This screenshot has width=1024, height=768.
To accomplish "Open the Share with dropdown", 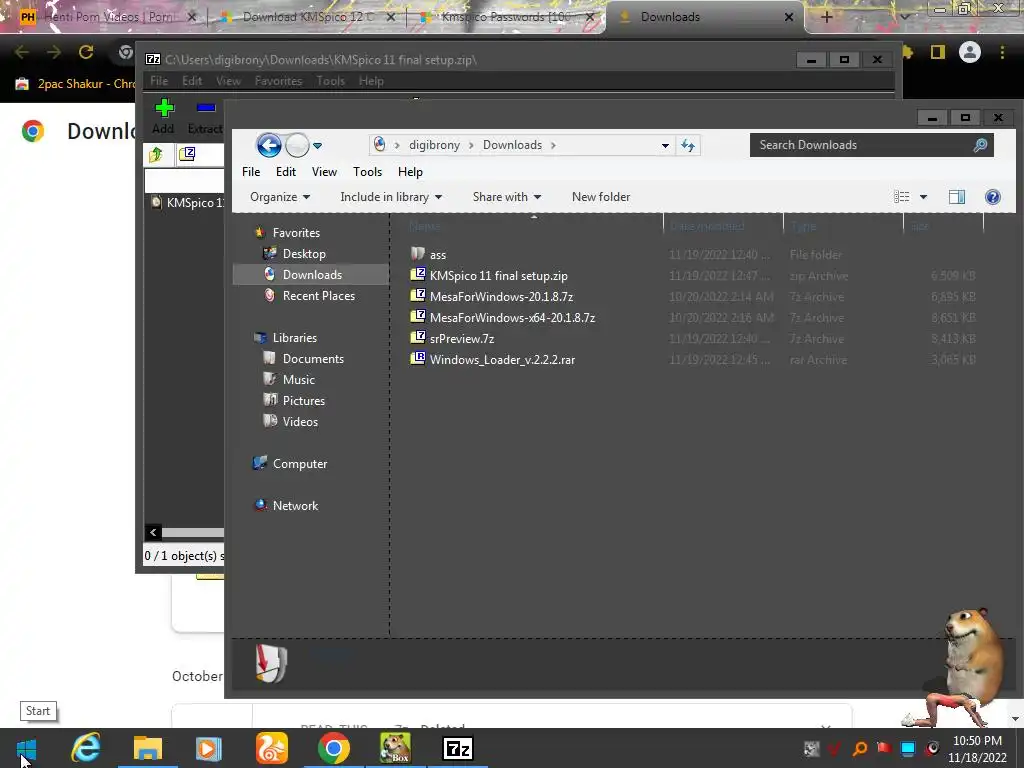I will 507,197.
